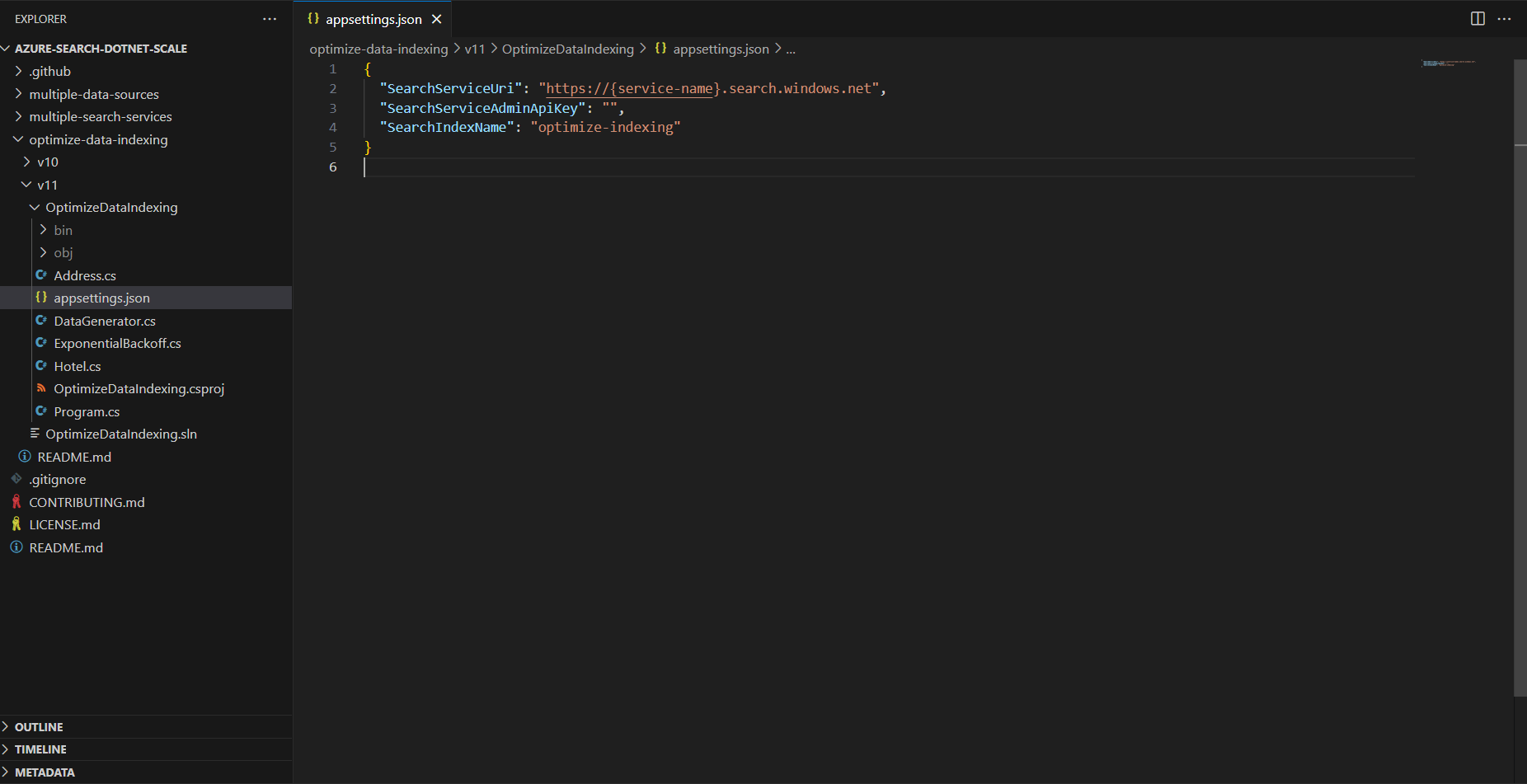Click the diamond icon beside .gitignore
The height and width of the screenshot is (784, 1527).
(x=16, y=479)
